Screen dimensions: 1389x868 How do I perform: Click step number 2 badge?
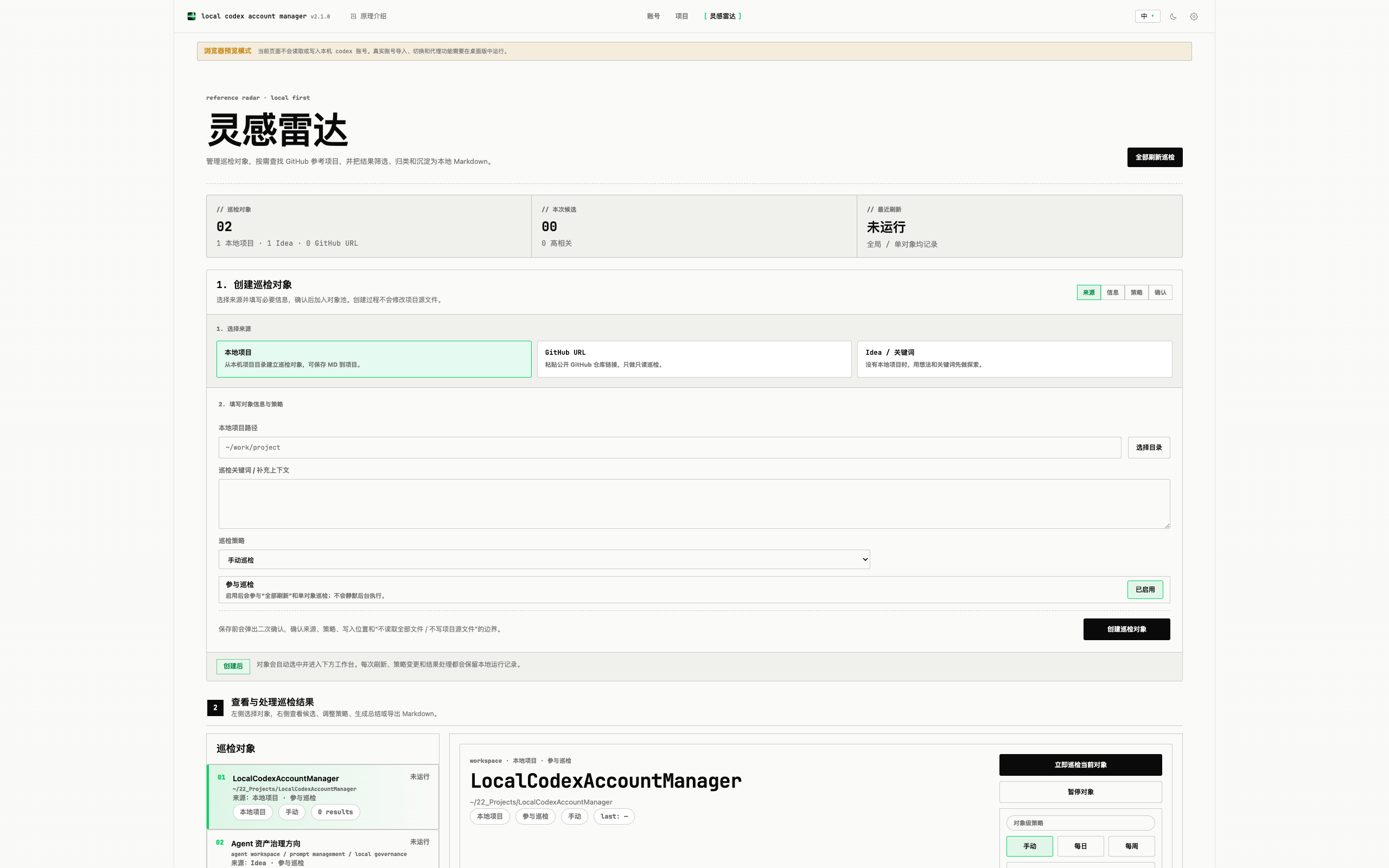click(x=215, y=708)
